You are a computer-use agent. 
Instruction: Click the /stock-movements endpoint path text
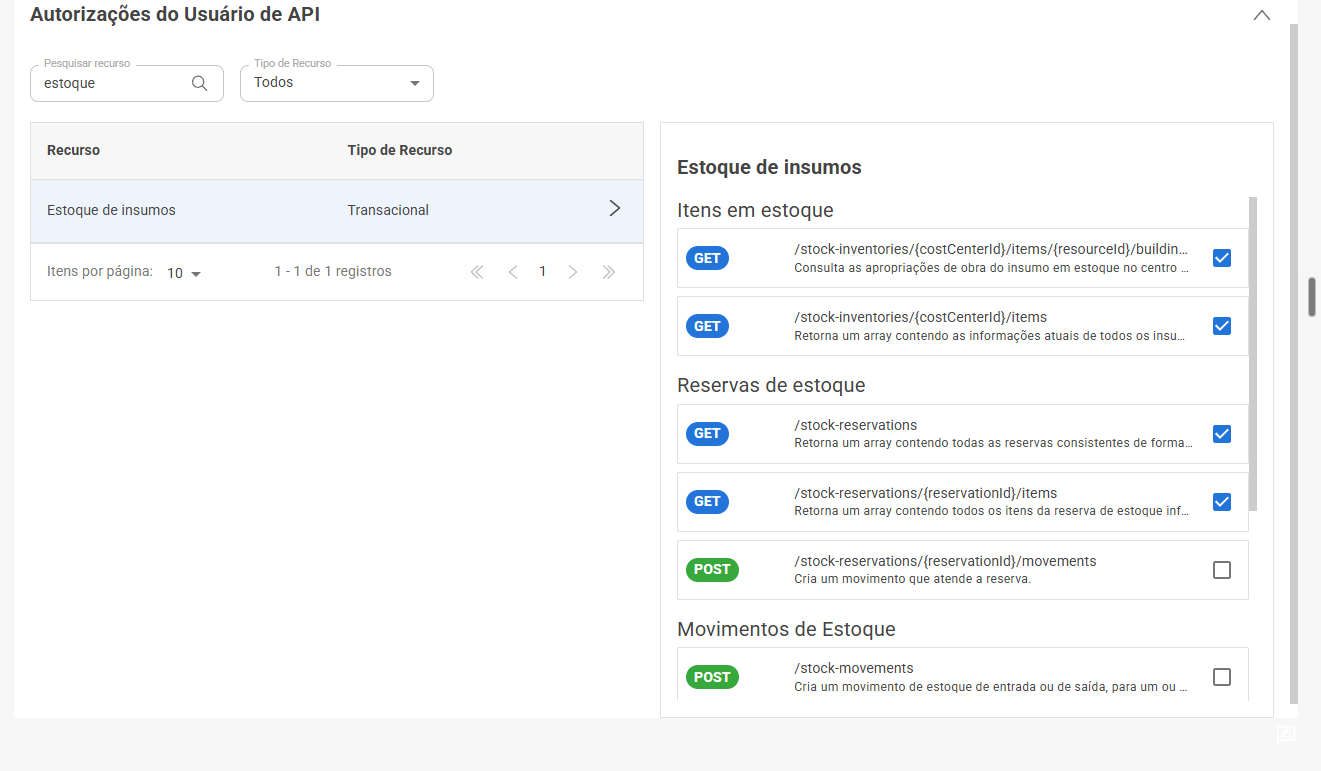854,668
